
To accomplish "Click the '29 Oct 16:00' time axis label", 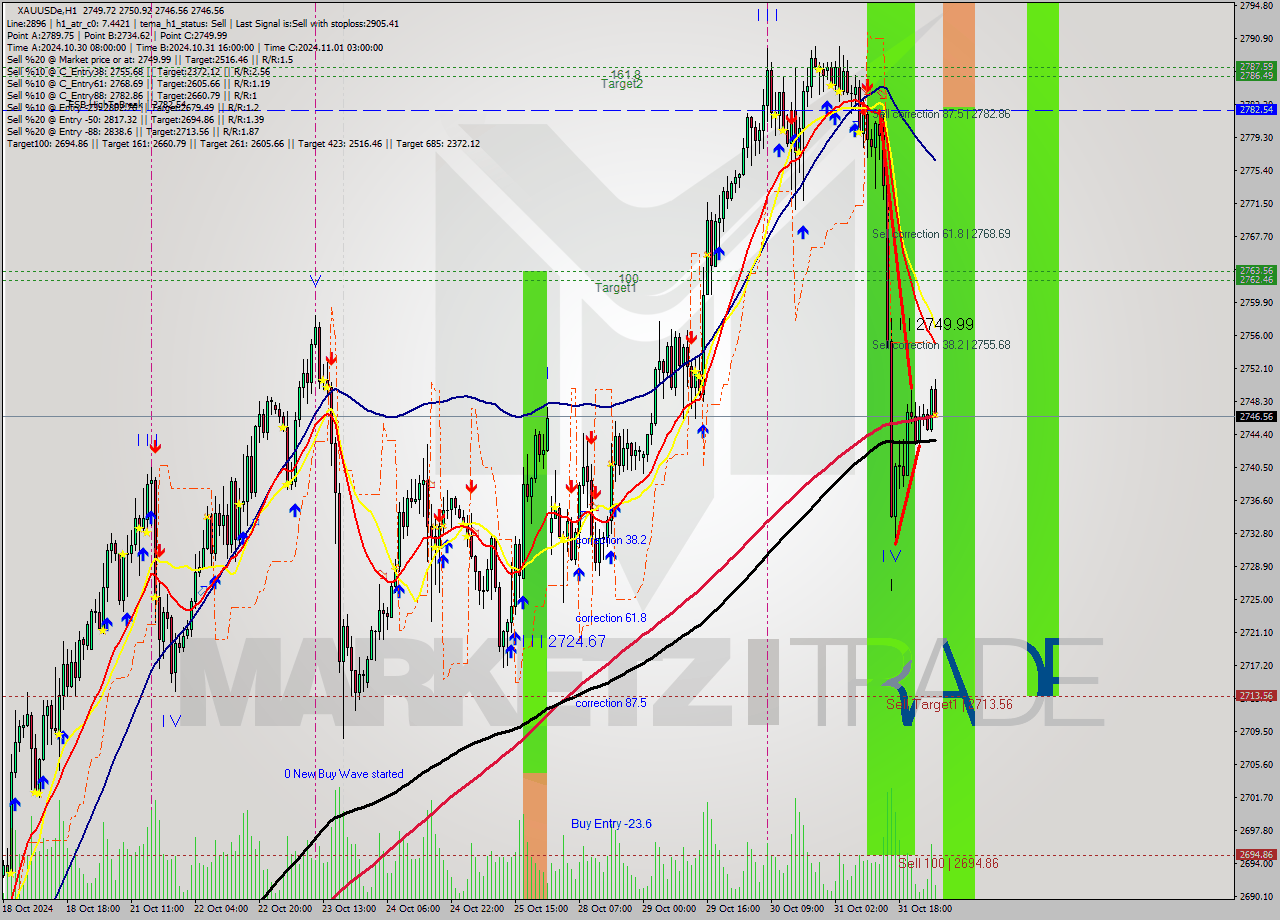I will pos(733,910).
